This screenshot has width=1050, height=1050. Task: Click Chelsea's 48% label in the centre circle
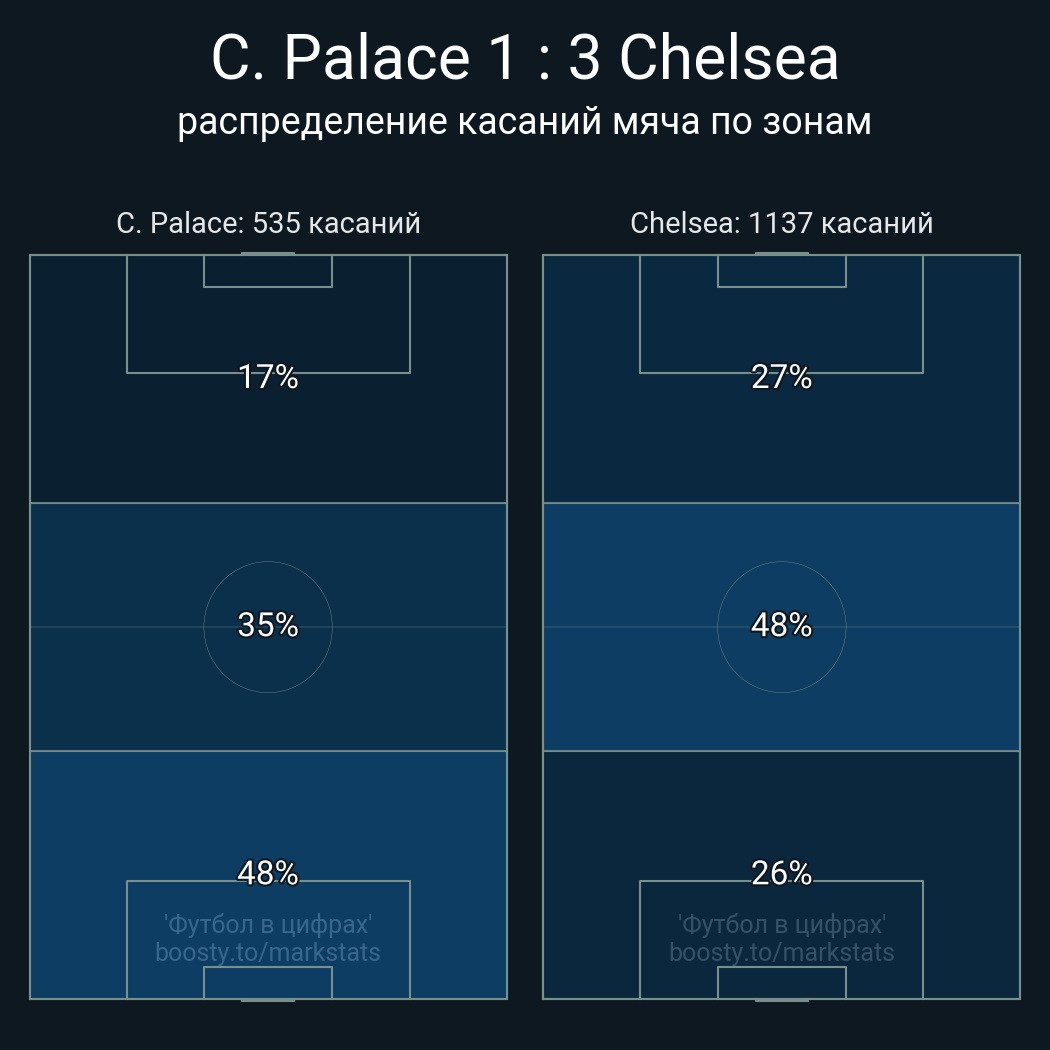[x=782, y=625]
